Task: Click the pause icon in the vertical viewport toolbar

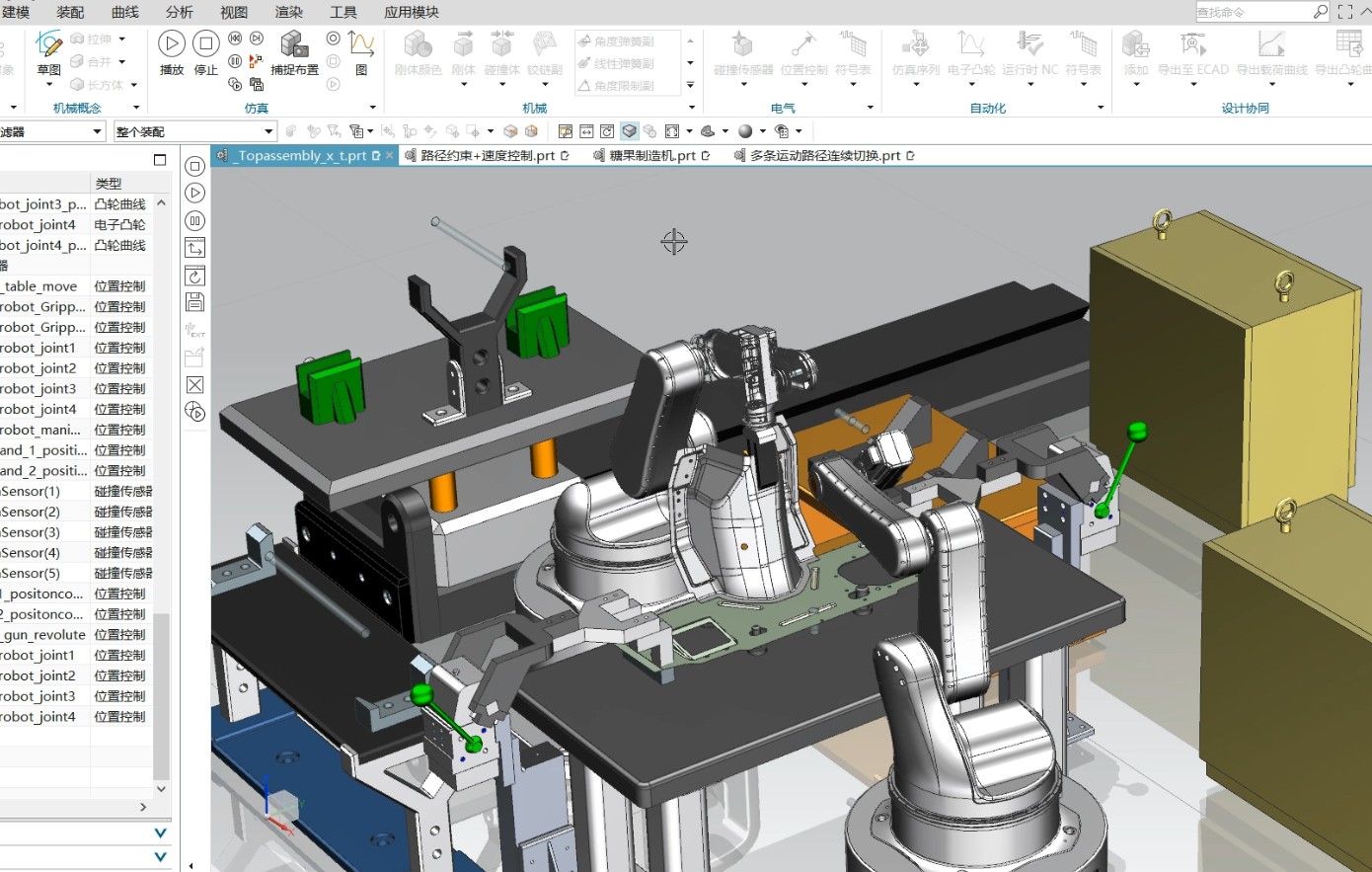Action: 195,220
